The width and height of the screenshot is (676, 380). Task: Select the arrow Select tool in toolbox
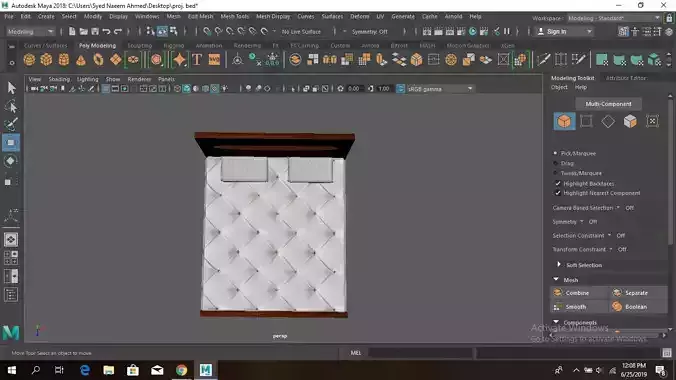coord(11,88)
